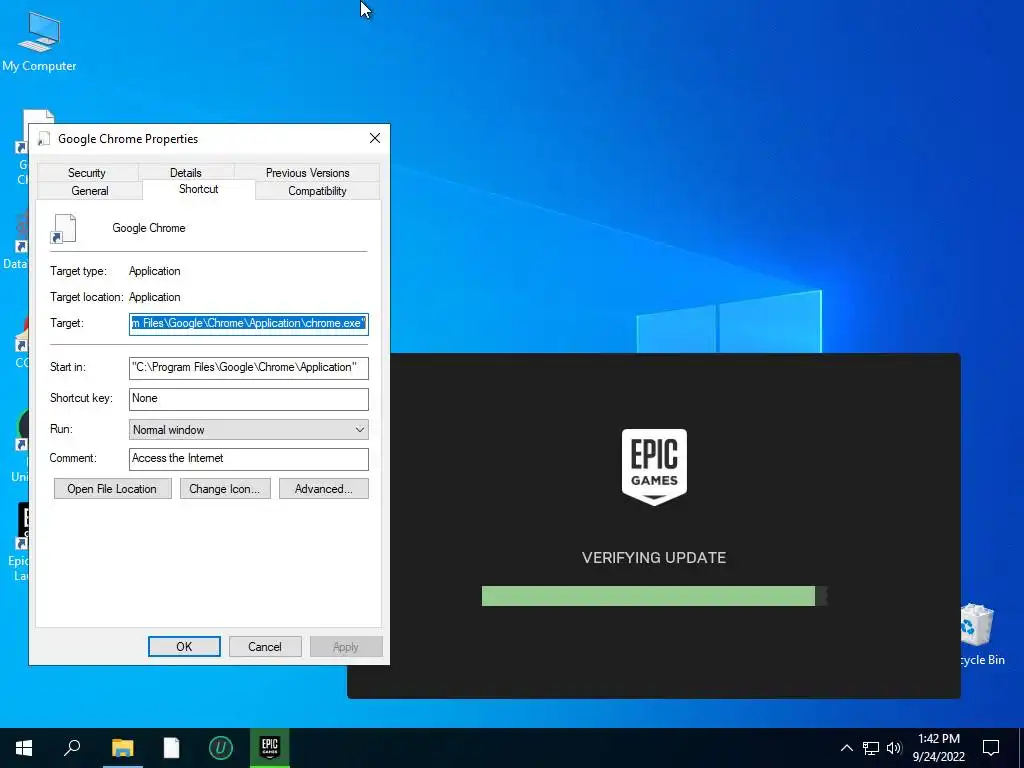Switch to the Security tab
Image resolution: width=1024 pixels, height=768 pixels.
[x=87, y=172]
